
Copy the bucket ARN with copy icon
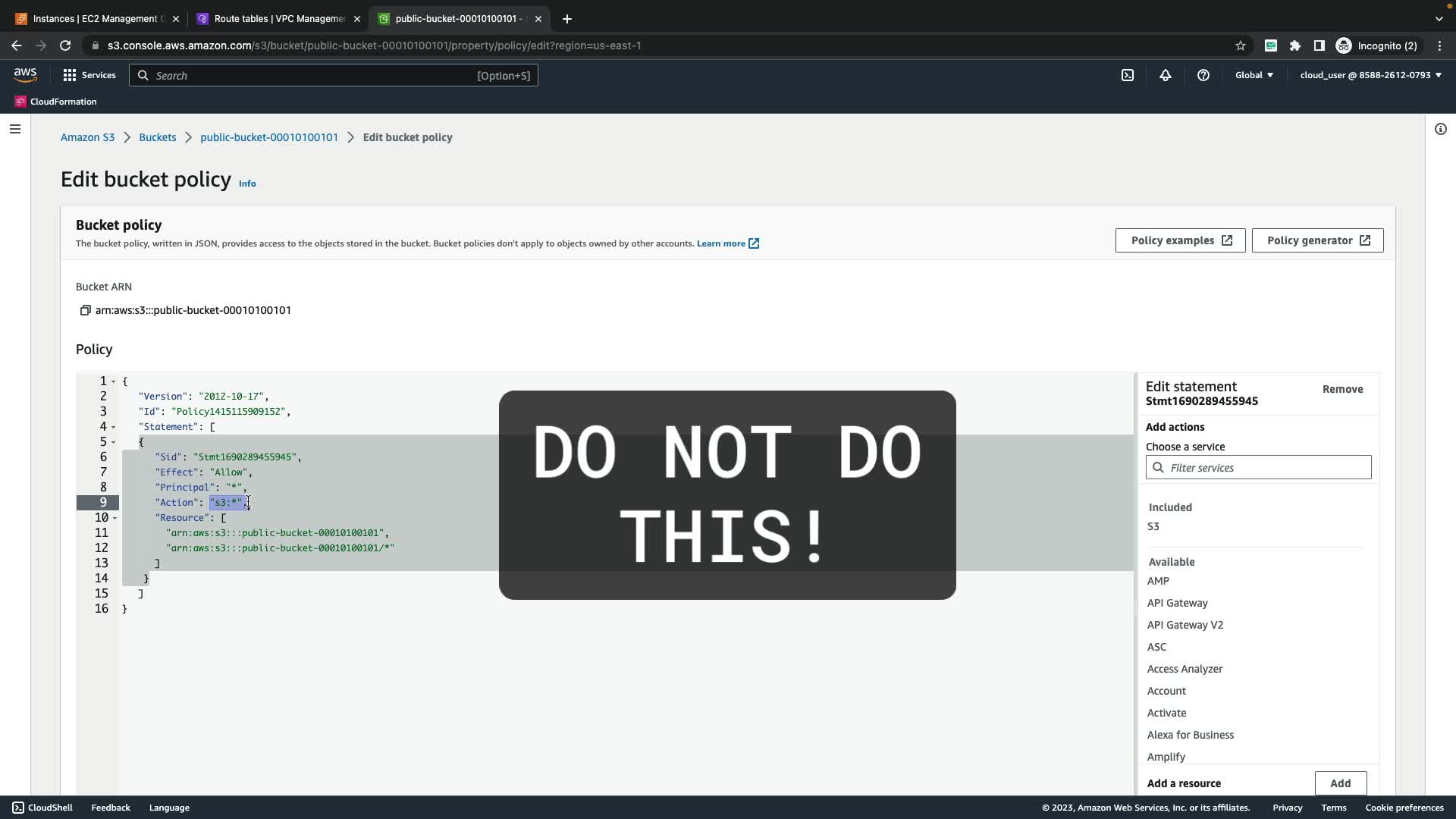[85, 310]
